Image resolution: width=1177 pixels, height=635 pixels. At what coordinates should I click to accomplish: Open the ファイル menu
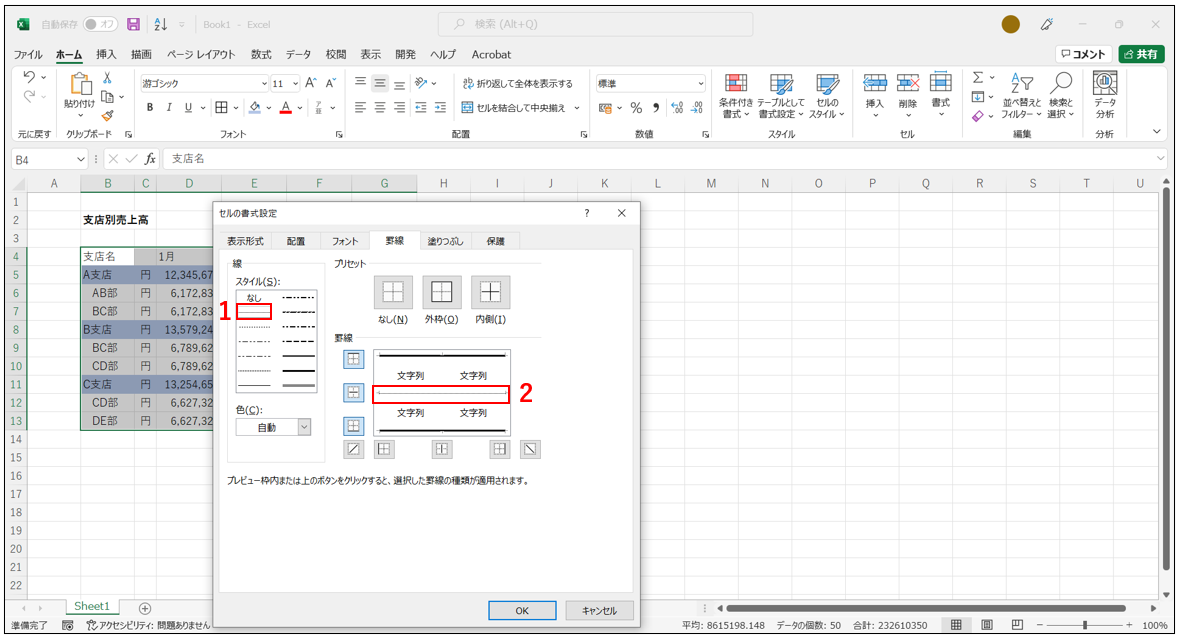coord(28,54)
